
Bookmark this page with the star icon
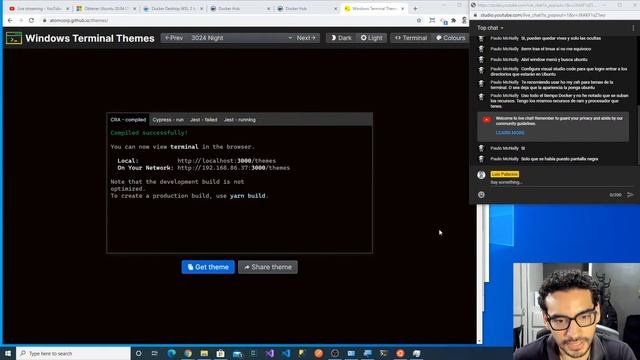[x=419, y=20]
